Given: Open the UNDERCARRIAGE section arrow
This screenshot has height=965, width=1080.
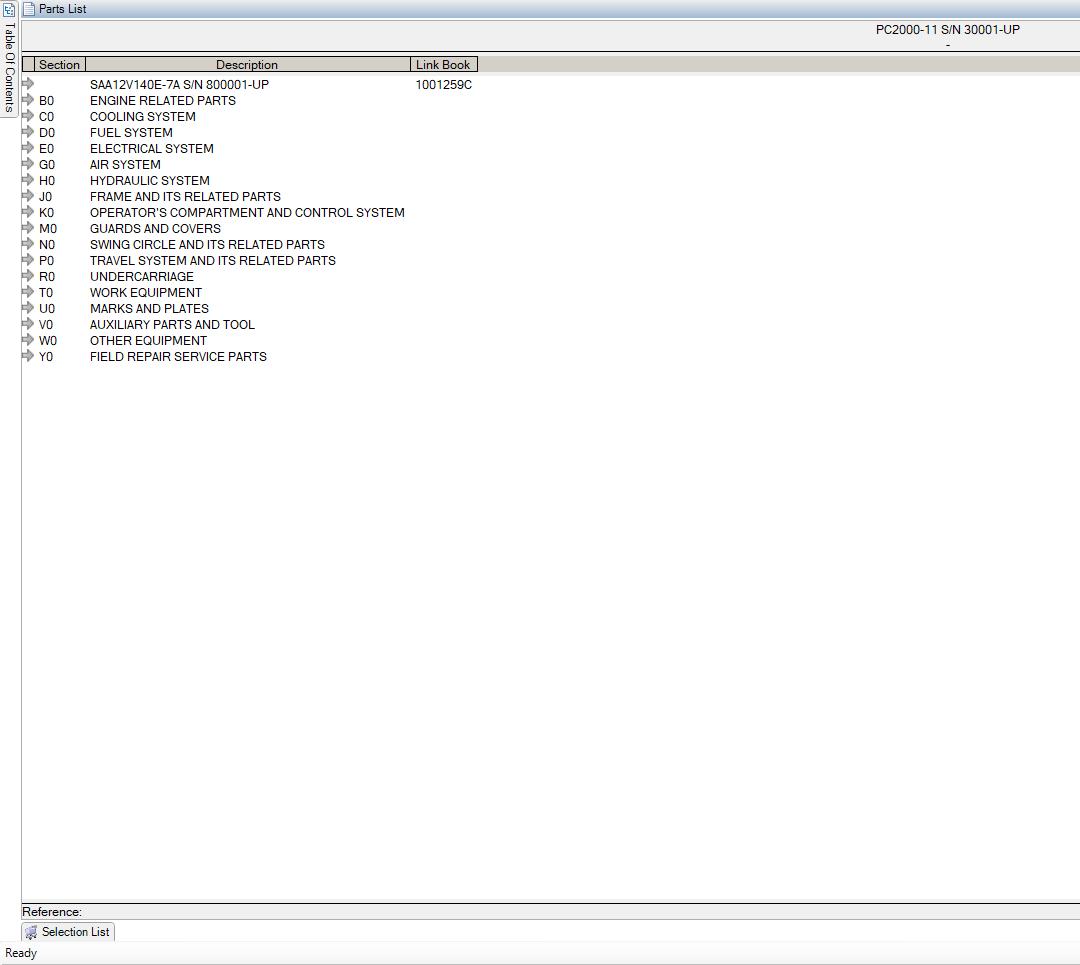Looking at the screenshot, I should pos(28,276).
